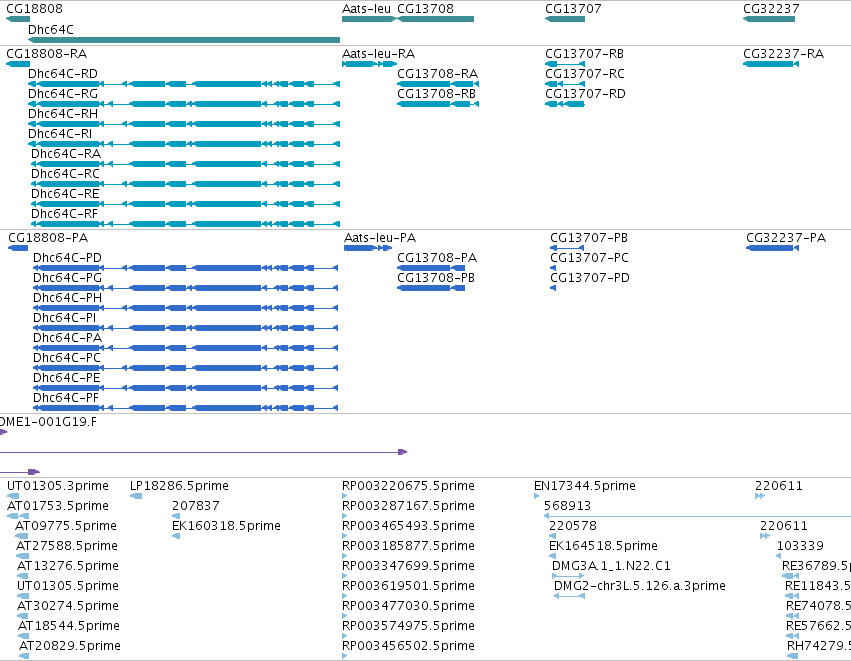Select transcript CG13707-RD

565,104
